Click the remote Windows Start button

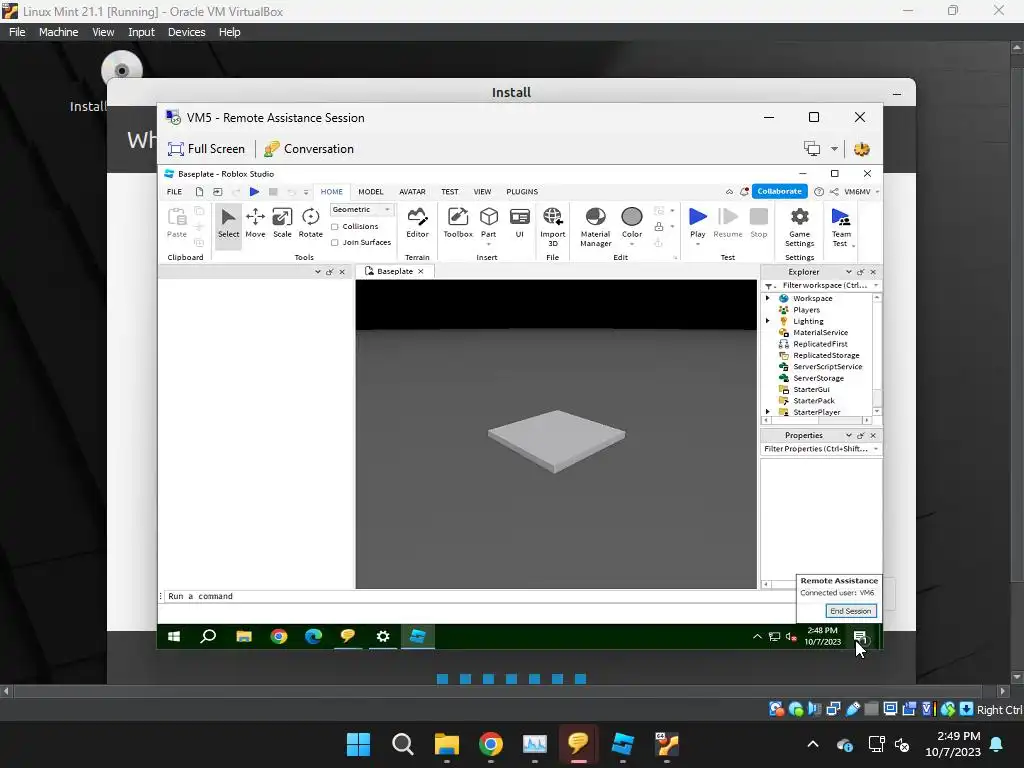point(174,636)
